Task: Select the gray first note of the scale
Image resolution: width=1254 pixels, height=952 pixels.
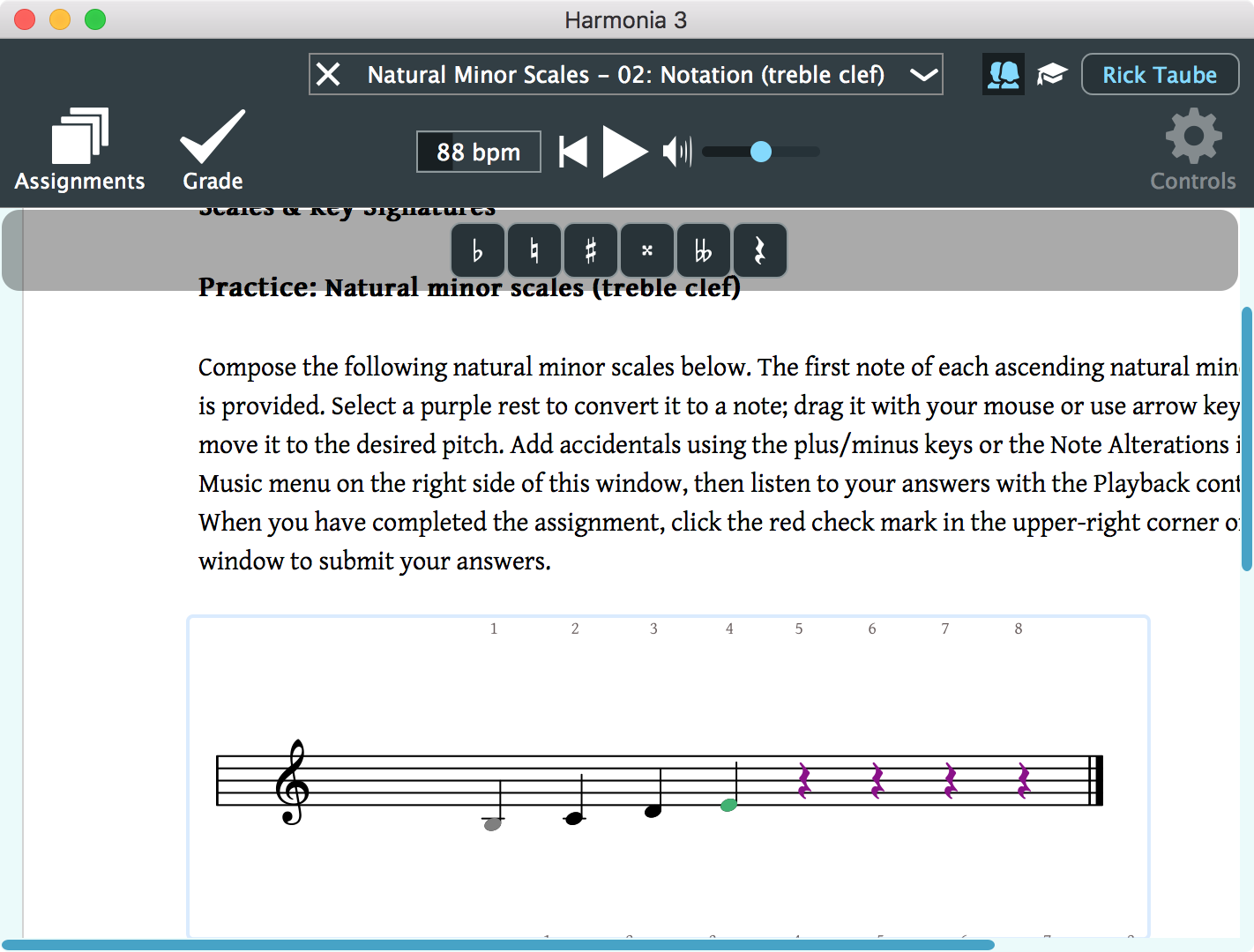Action: point(493,823)
